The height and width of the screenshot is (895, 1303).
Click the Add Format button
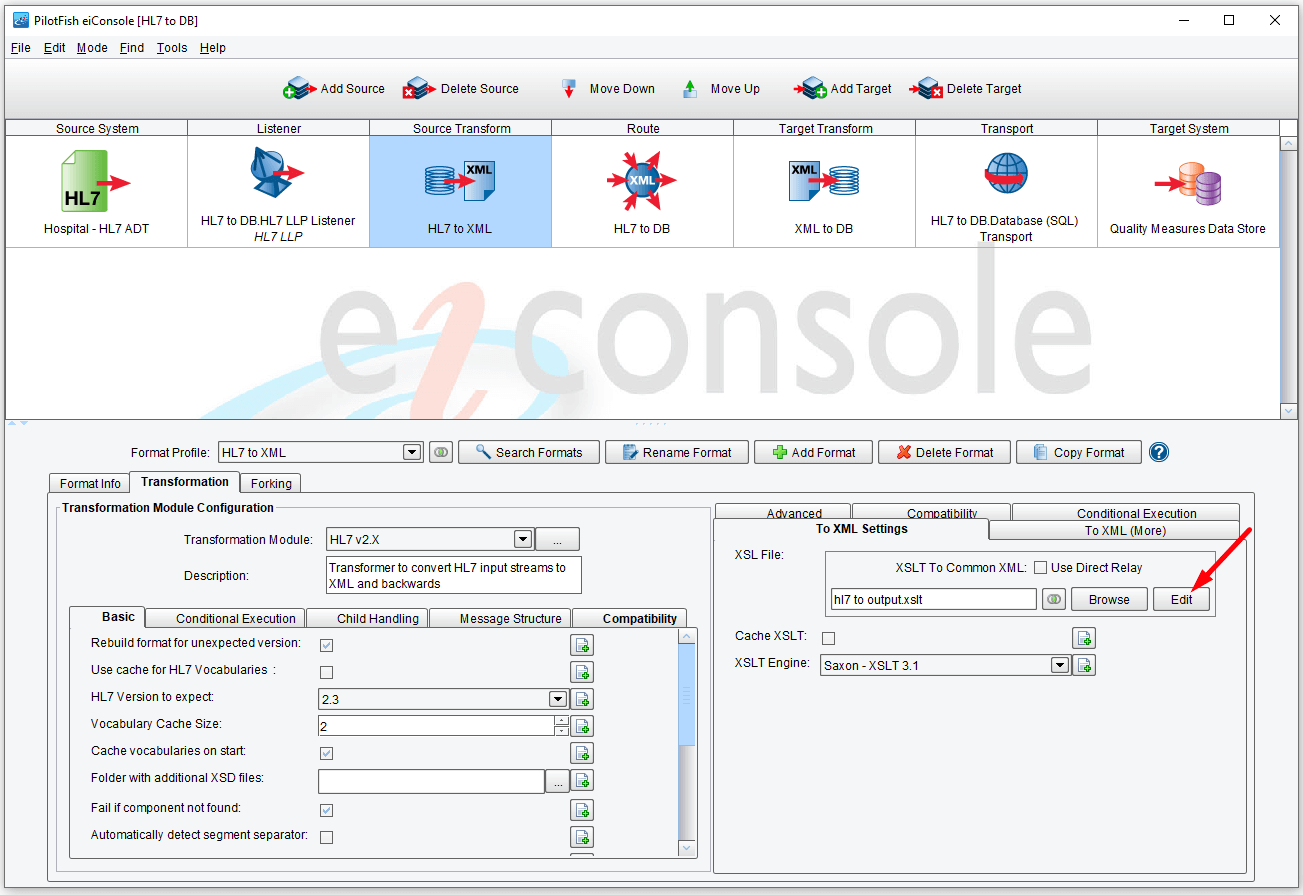812,452
